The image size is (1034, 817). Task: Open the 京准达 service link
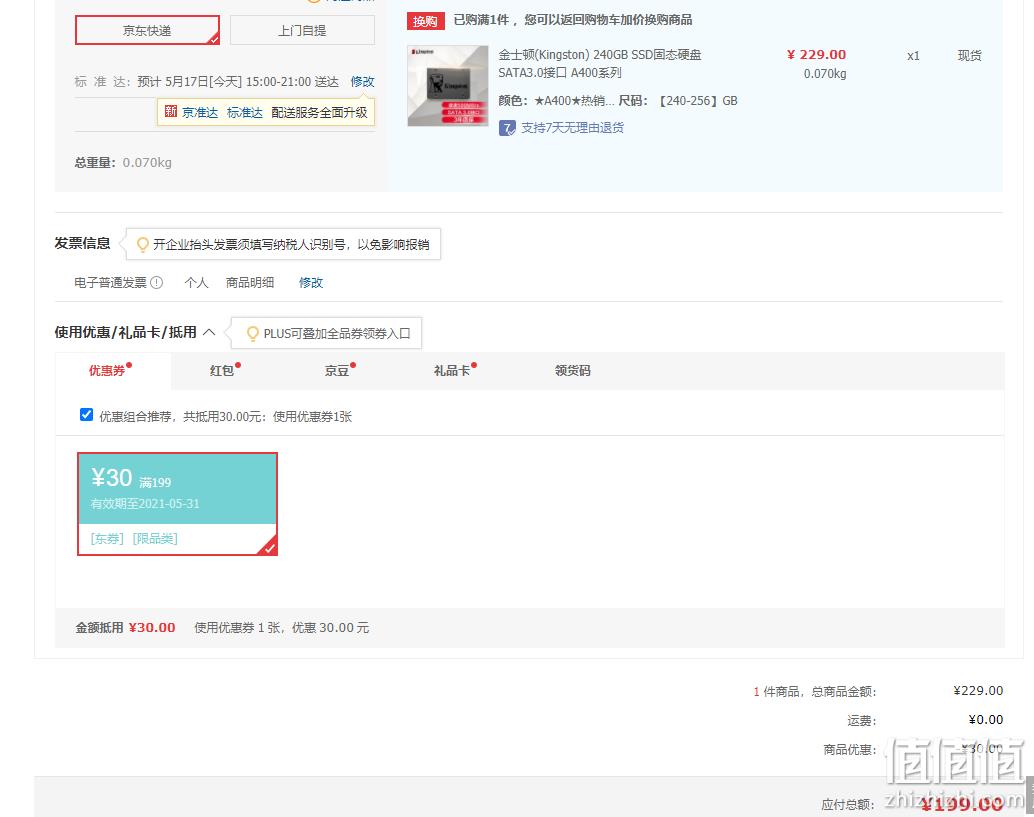(200, 113)
